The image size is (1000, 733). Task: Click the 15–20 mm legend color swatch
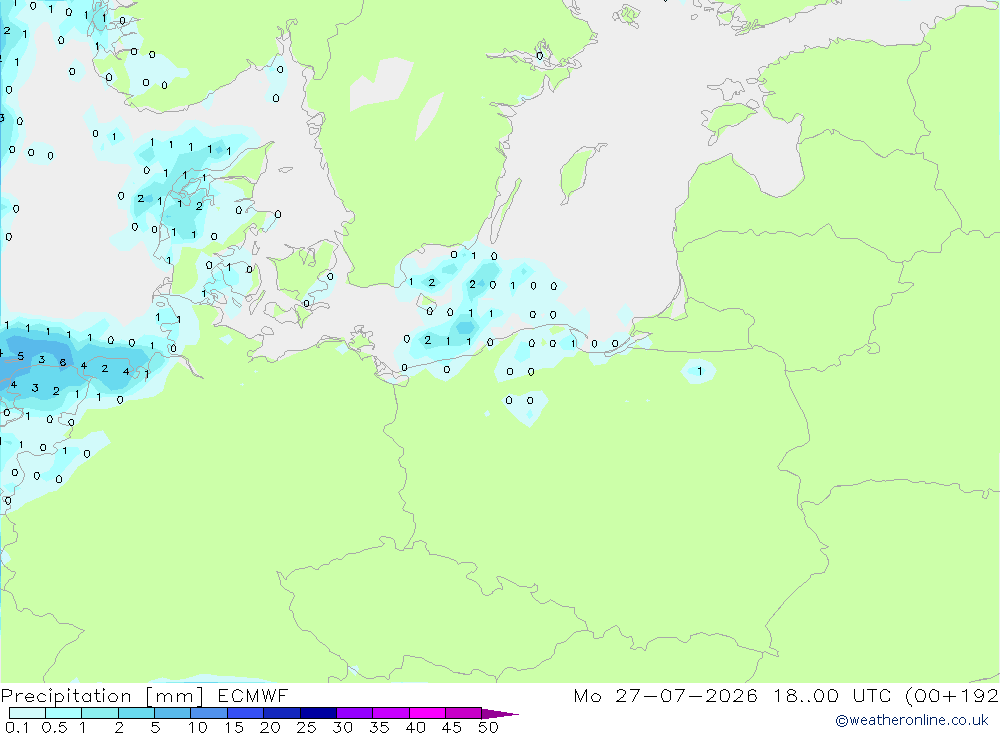click(245, 713)
